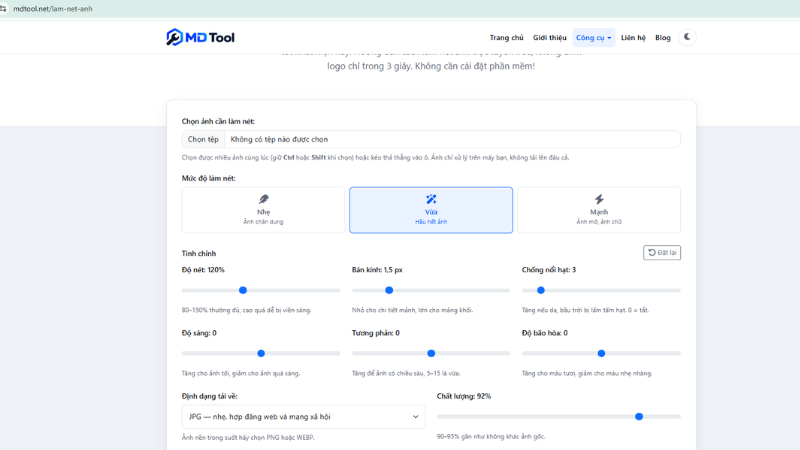Adjust the Chất lượng quality slider
Viewport: 800px width, 450px height.
point(559,417)
